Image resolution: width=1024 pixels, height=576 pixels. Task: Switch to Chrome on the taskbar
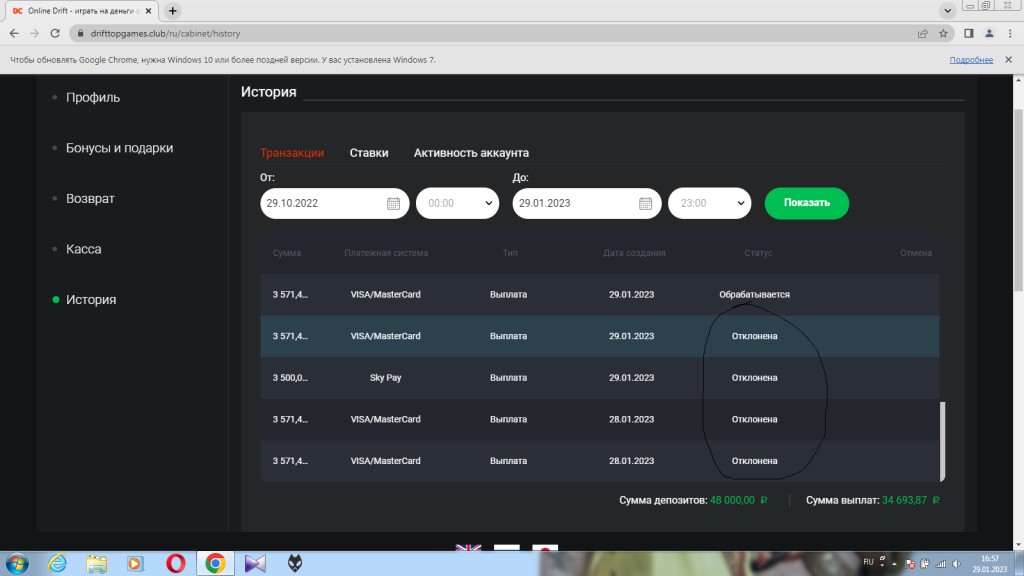(215, 563)
